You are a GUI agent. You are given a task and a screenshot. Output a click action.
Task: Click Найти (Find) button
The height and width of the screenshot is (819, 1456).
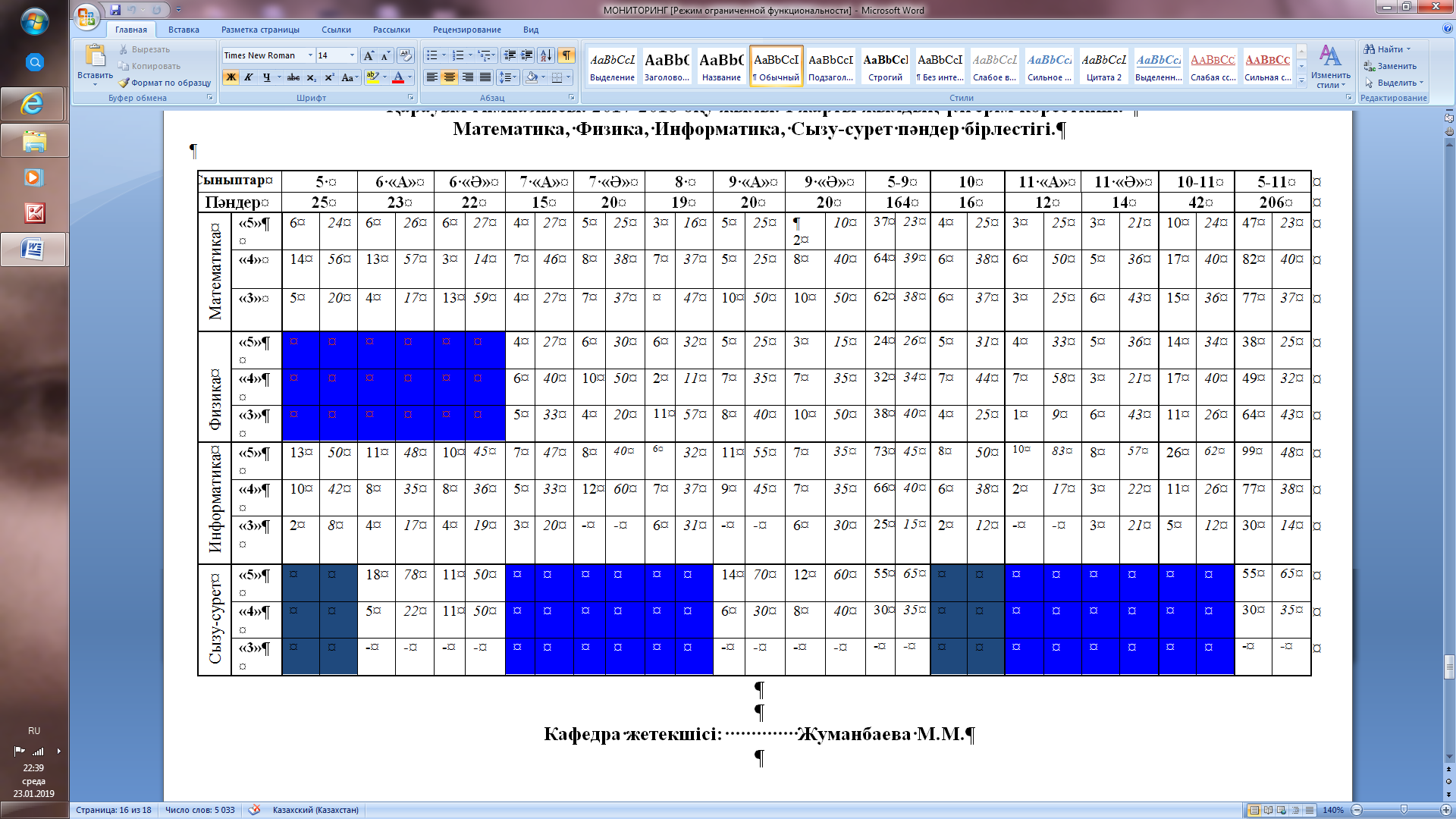click(1388, 49)
